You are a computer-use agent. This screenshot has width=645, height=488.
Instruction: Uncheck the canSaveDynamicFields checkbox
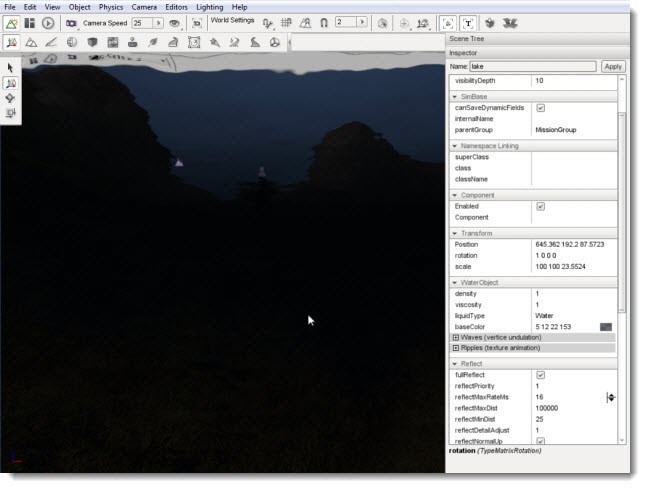(541, 108)
